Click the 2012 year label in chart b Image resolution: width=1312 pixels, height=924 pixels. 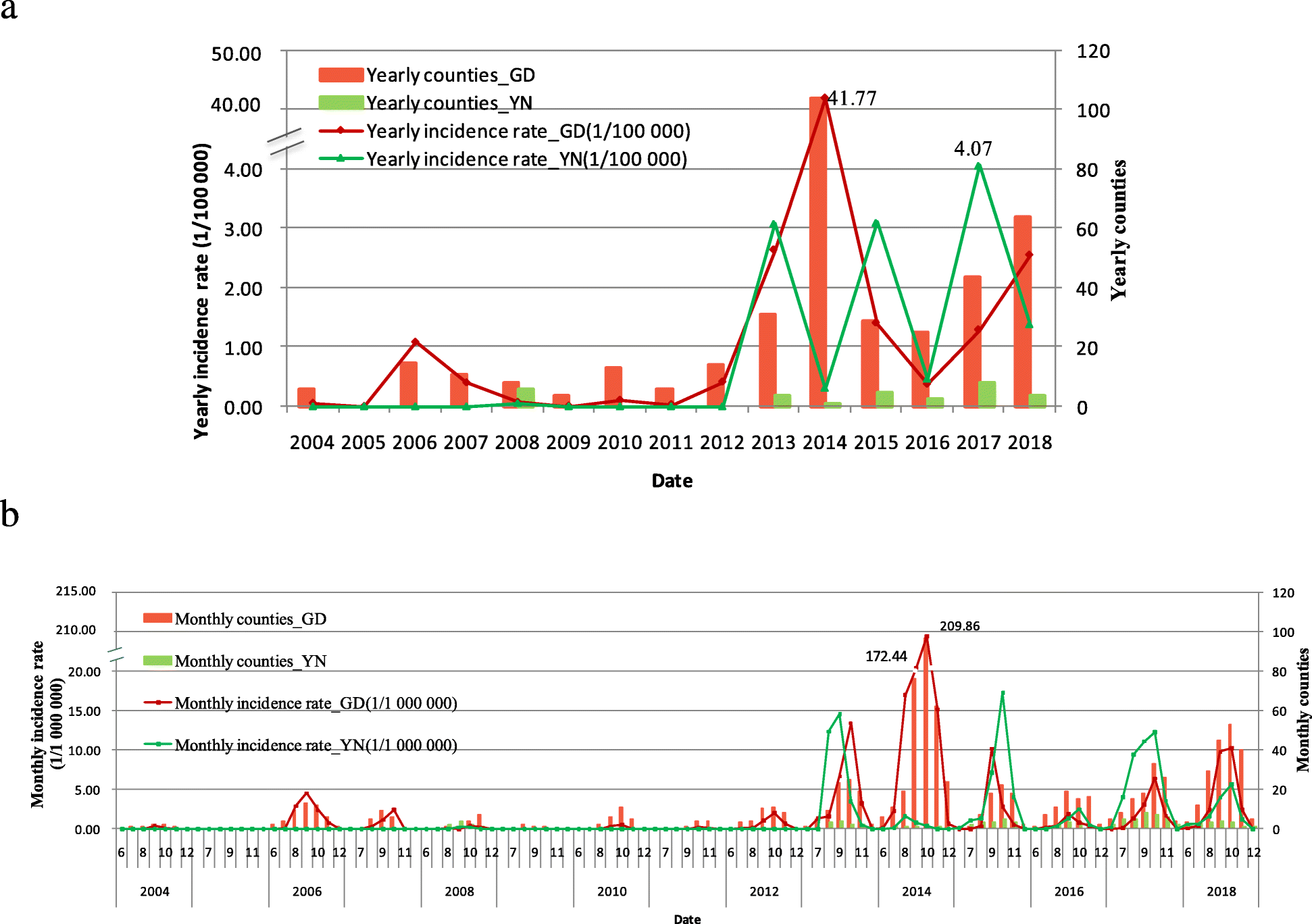tap(764, 892)
